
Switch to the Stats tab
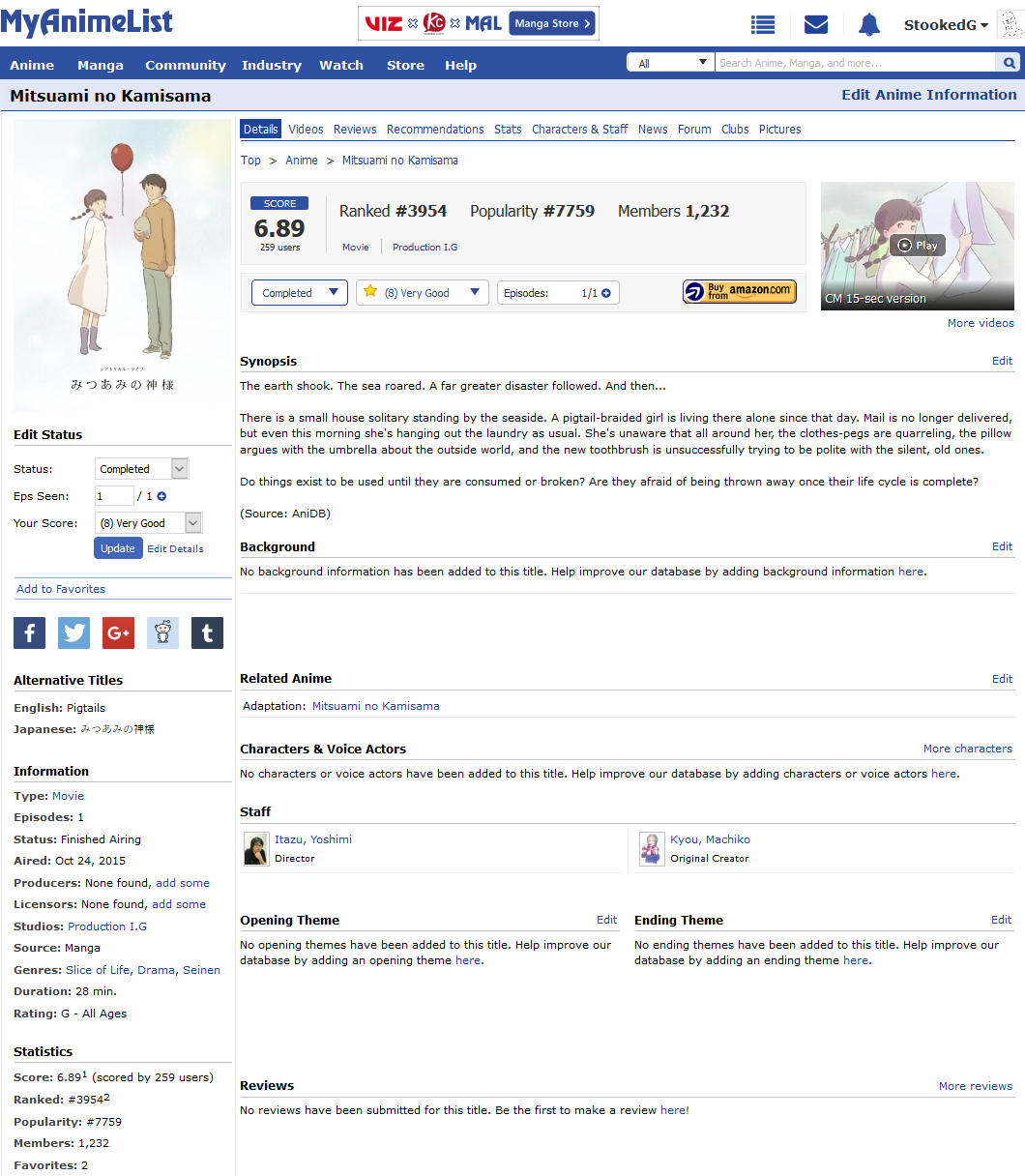508,130
